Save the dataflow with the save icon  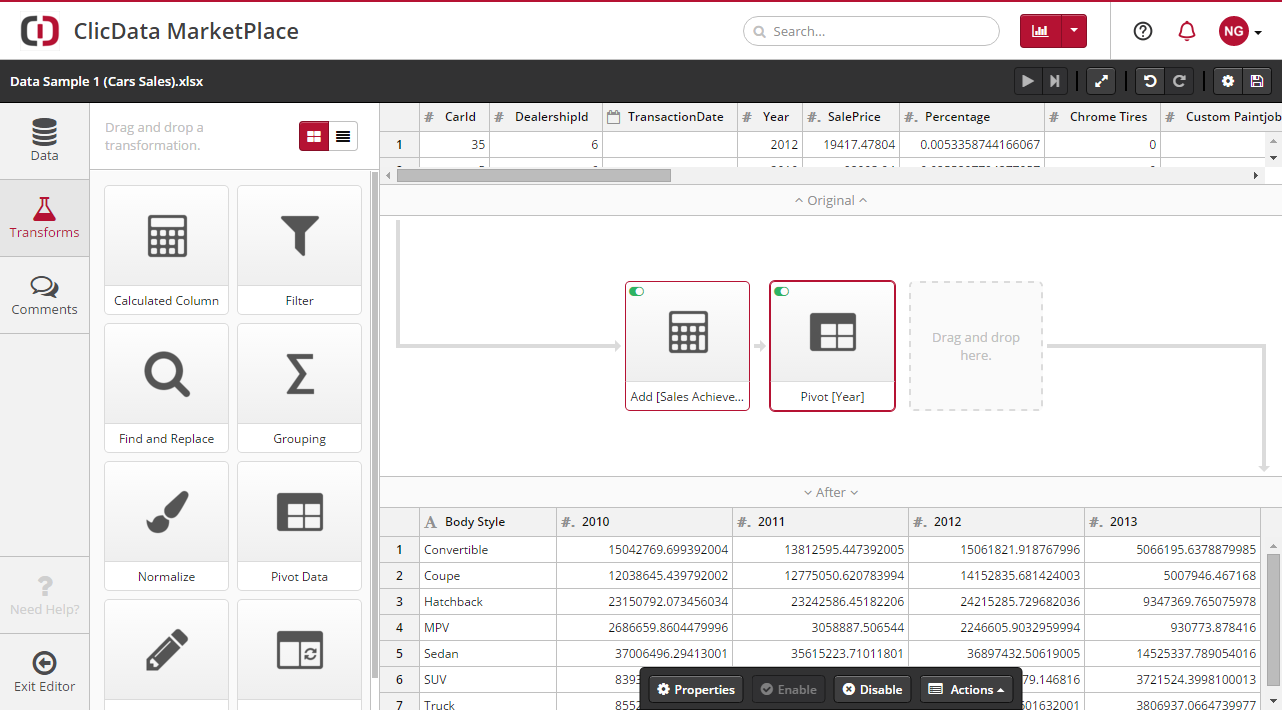(x=1257, y=81)
